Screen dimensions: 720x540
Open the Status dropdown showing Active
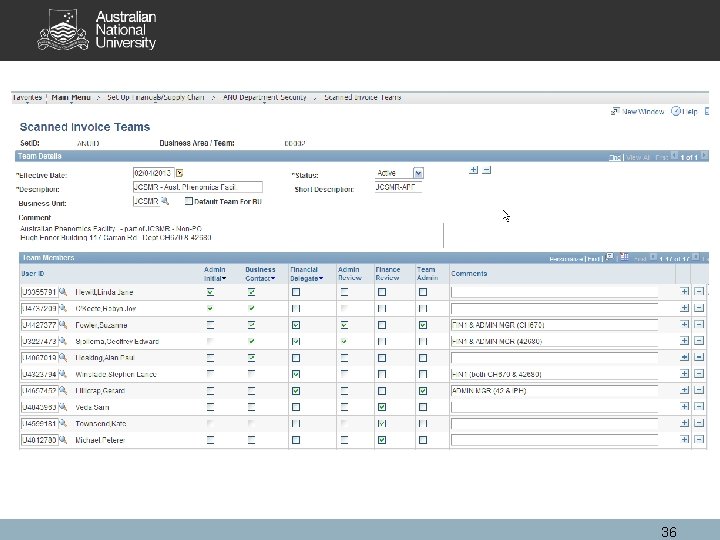[418, 173]
